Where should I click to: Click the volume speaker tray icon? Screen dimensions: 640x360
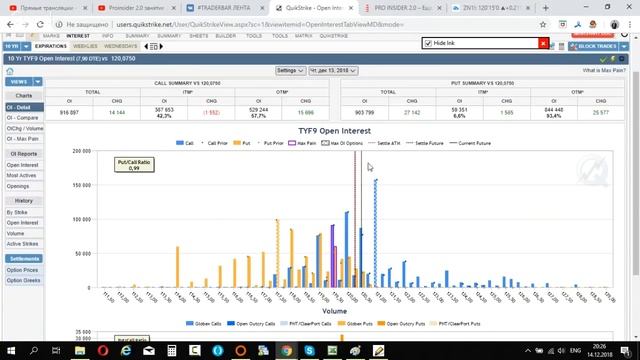click(562, 351)
